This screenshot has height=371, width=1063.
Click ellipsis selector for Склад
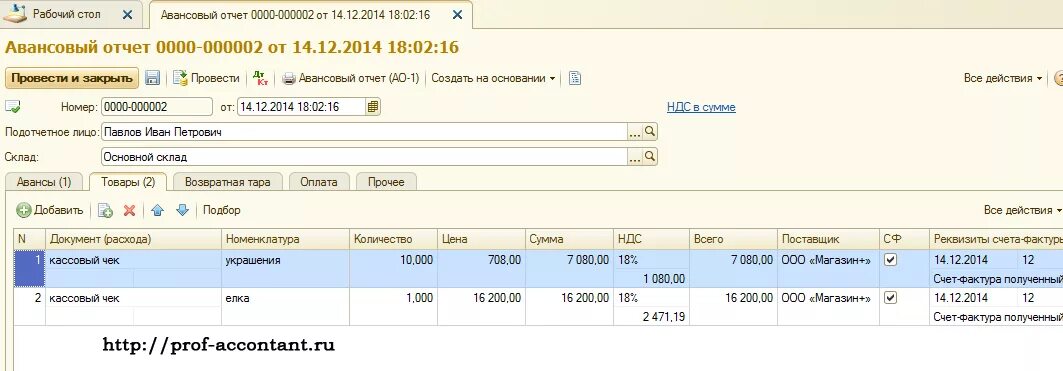click(x=635, y=157)
